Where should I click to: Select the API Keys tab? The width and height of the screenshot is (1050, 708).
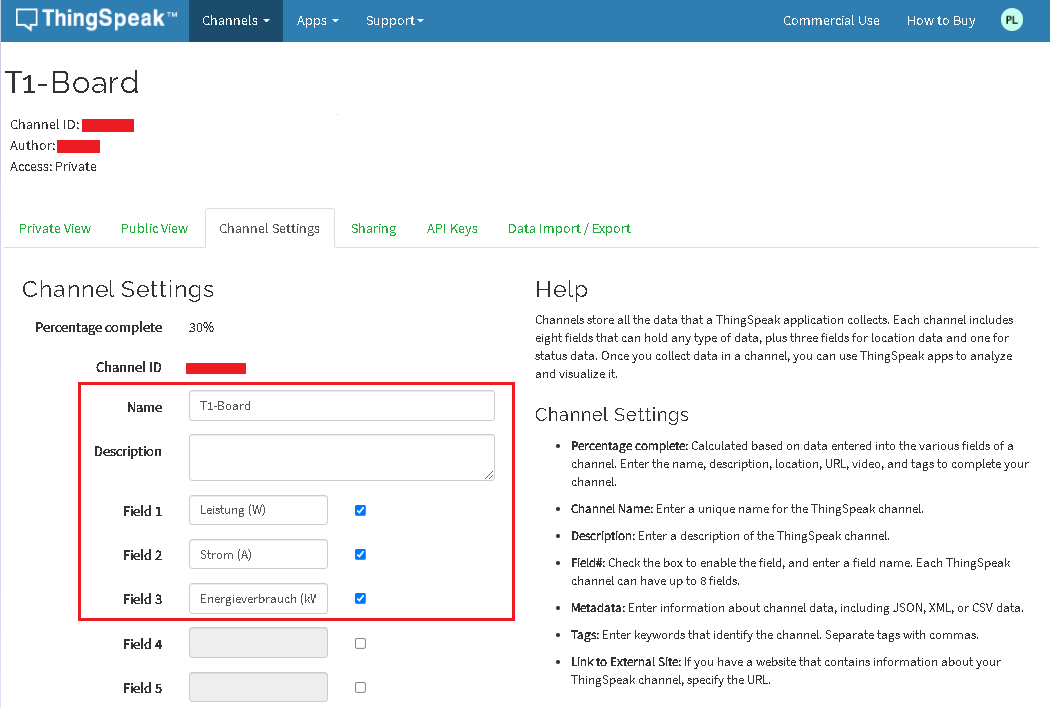tap(452, 229)
